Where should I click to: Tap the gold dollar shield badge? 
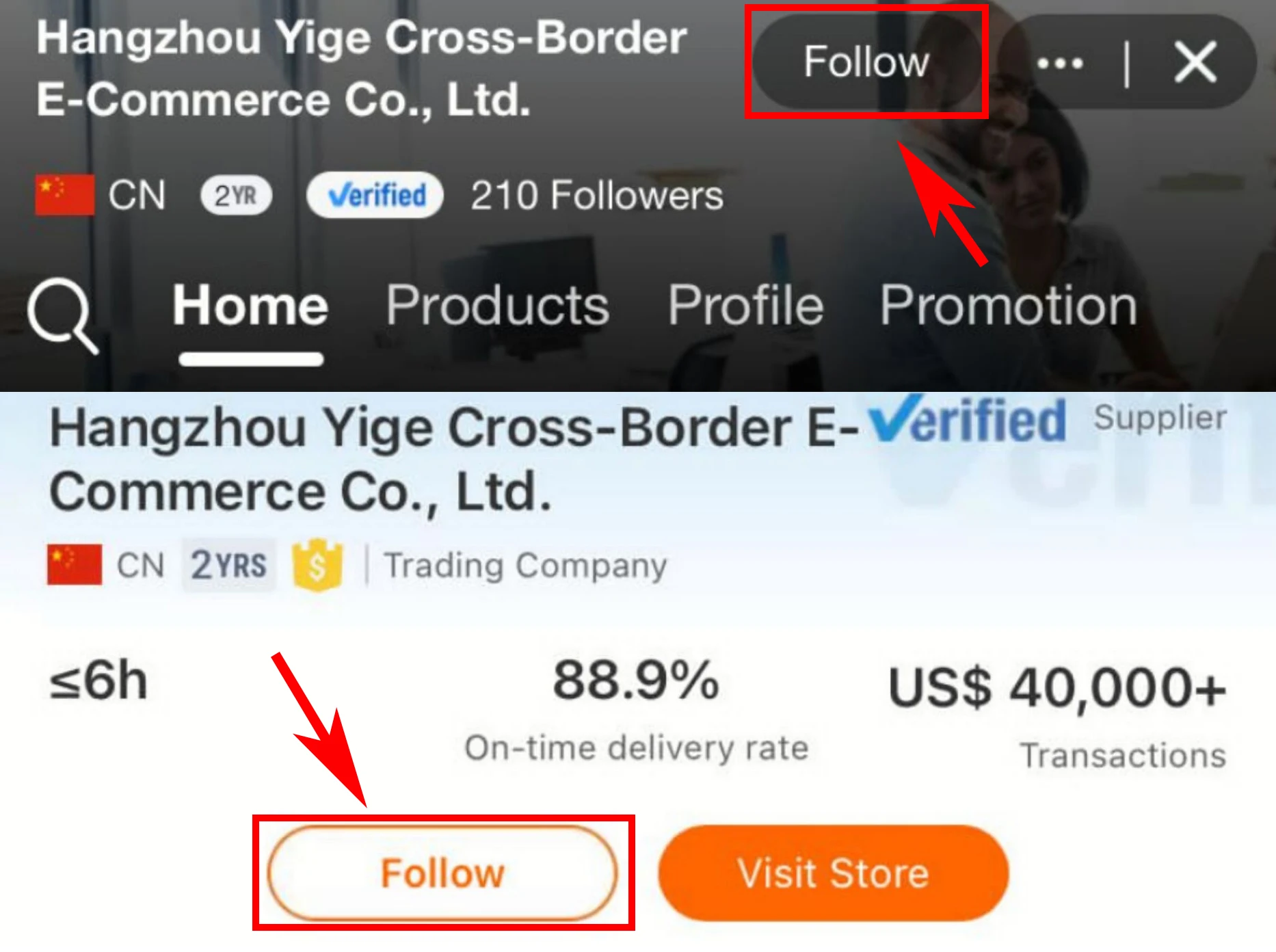click(317, 565)
